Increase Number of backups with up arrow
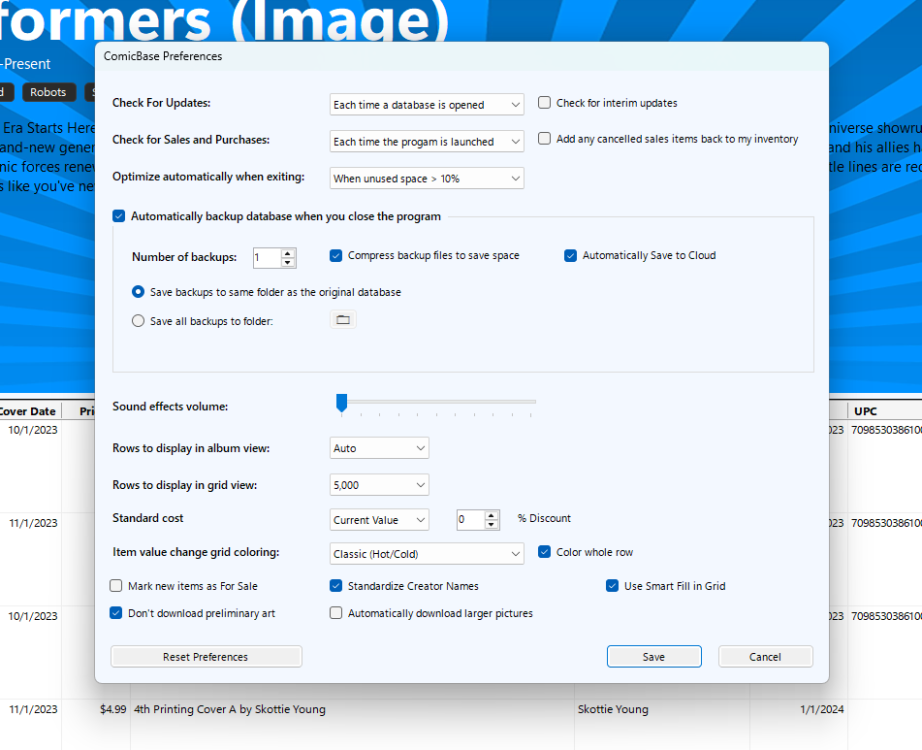This screenshot has width=922, height=750. click(288, 254)
